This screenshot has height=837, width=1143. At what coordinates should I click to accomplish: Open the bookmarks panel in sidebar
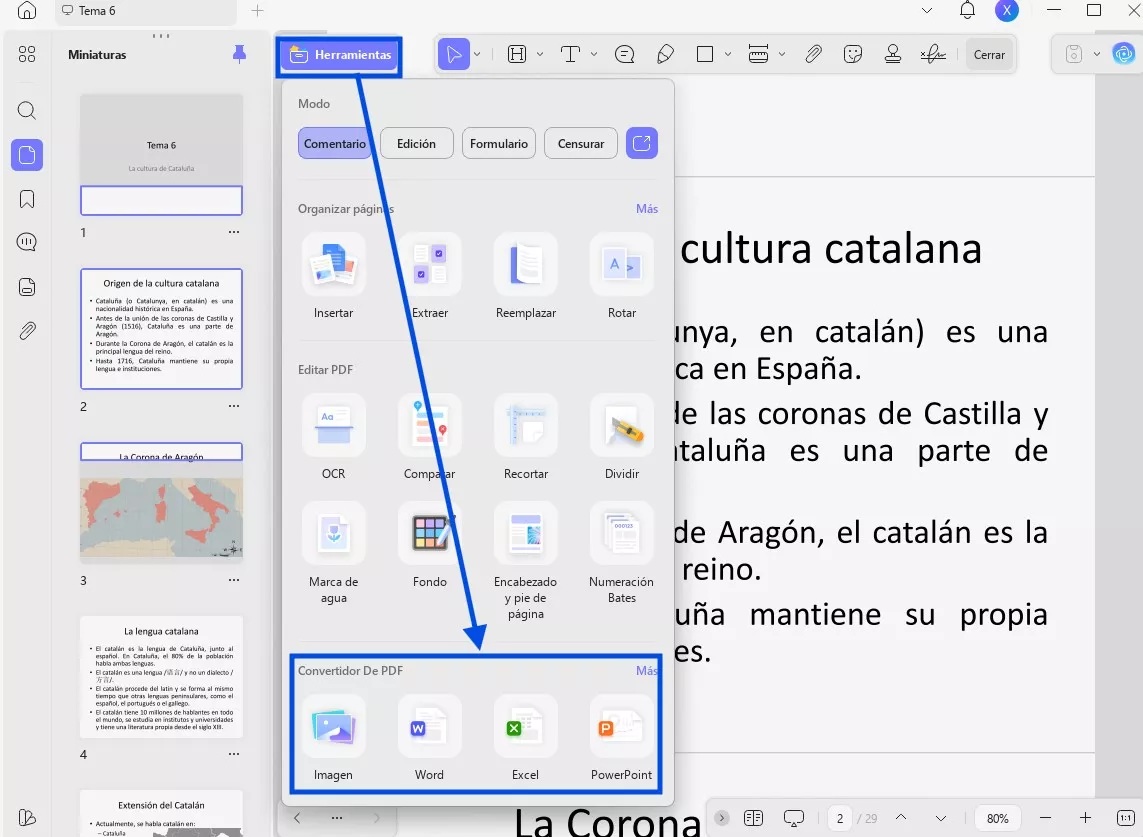pos(27,199)
